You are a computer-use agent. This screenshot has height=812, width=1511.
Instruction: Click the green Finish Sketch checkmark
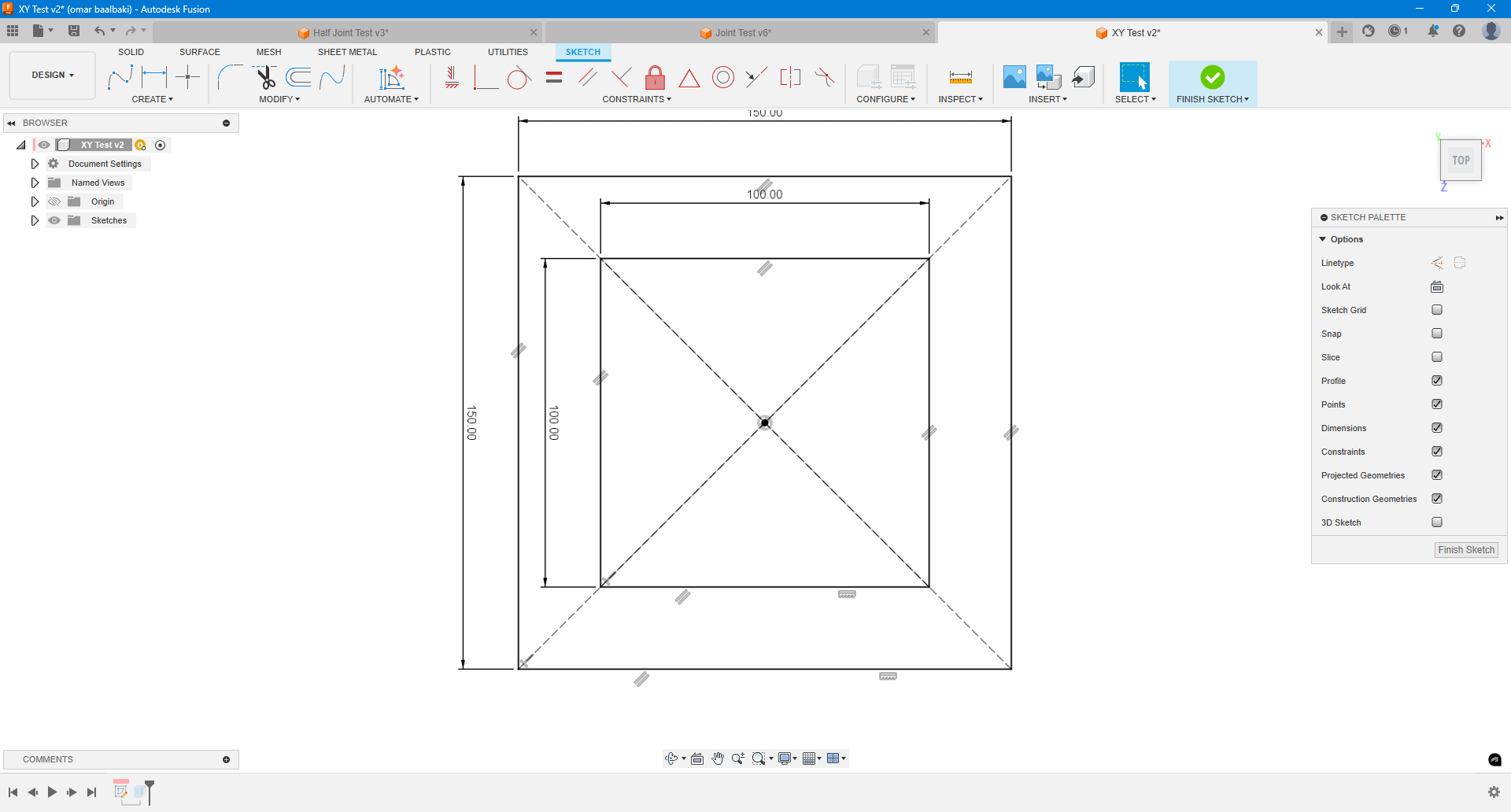click(1213, 77)
